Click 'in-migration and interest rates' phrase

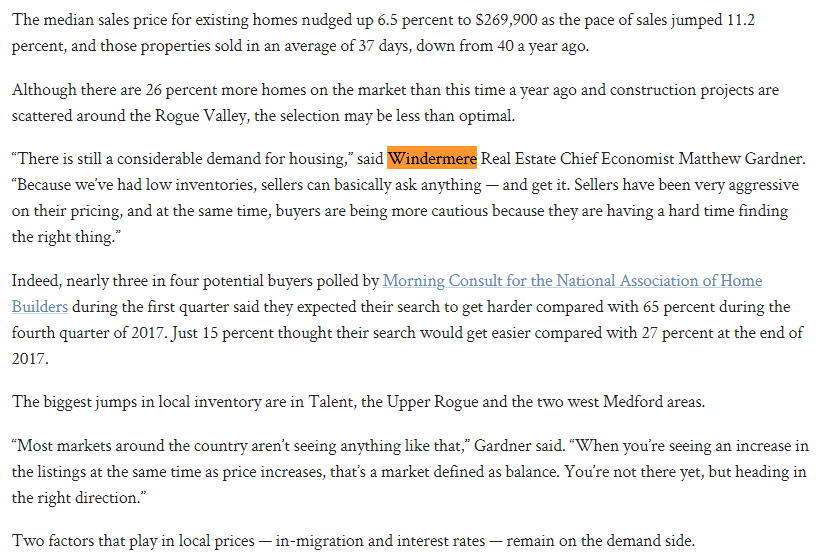[380, 541]
